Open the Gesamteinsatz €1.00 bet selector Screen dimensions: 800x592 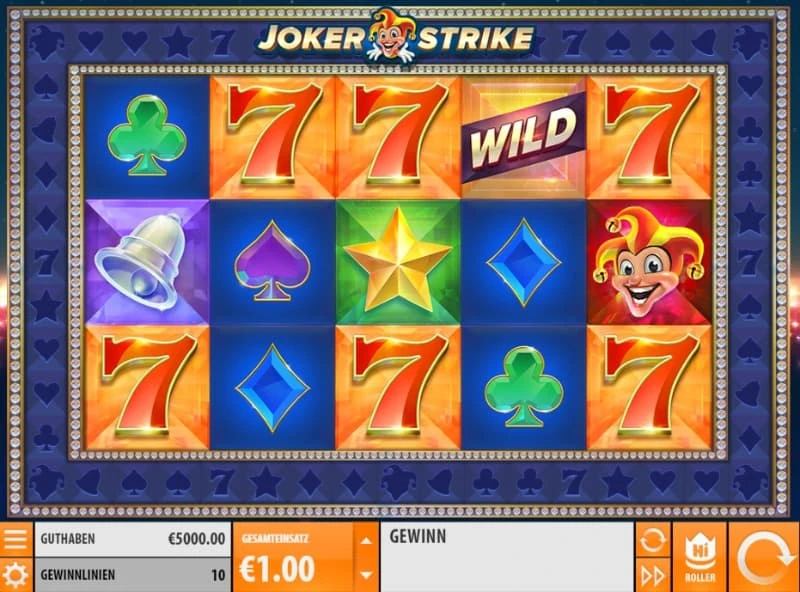click(293, 557)
